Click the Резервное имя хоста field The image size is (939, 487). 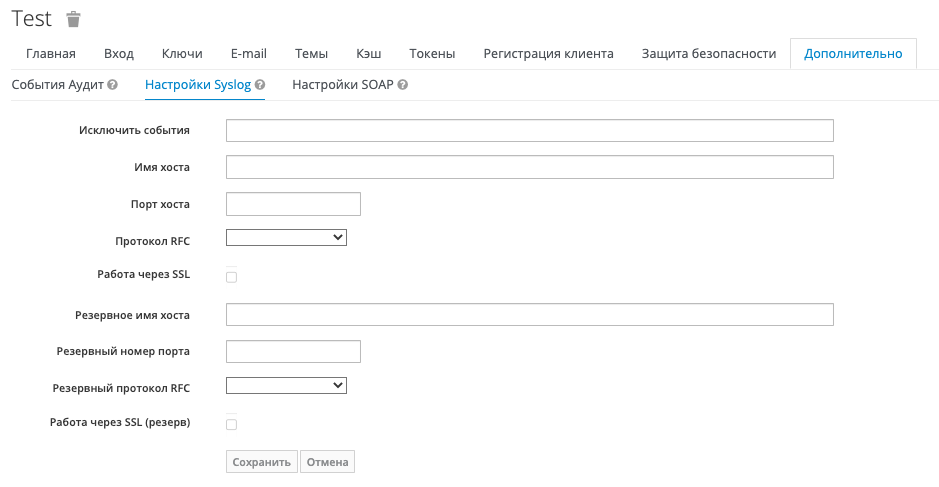[x=530, y=315]
